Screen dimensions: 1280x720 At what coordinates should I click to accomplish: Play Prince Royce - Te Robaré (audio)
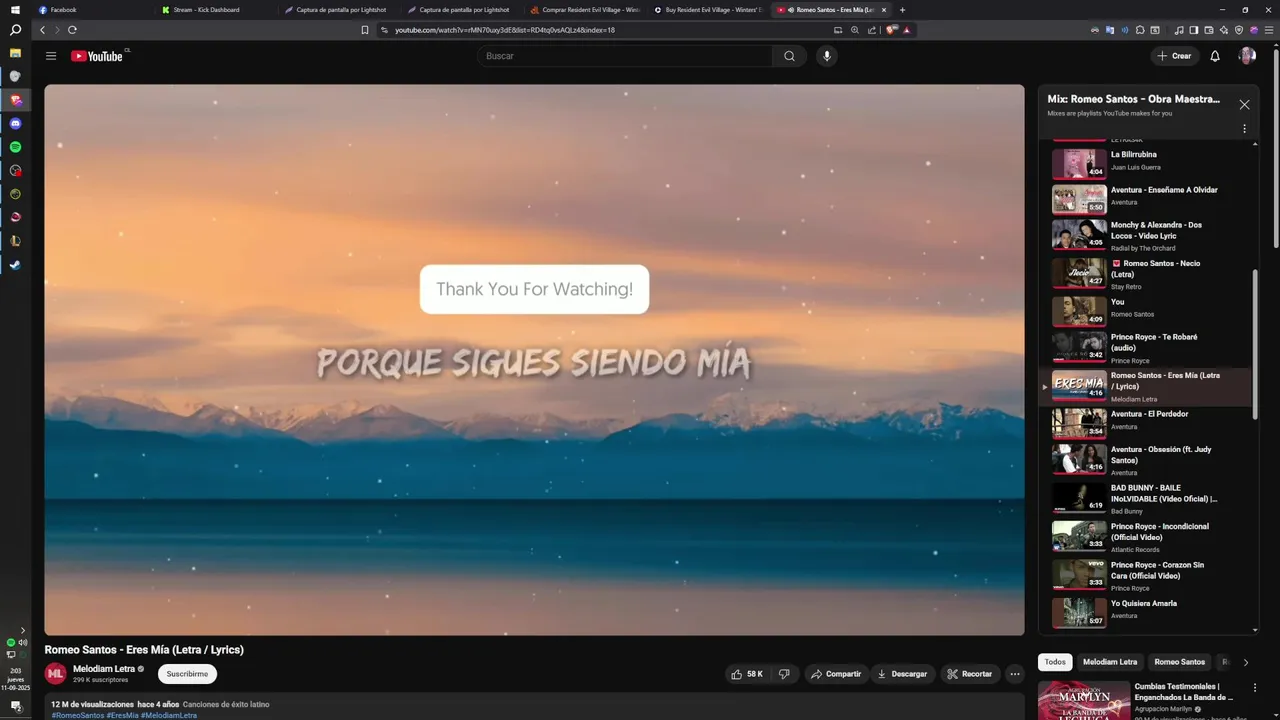(1145, 348)
